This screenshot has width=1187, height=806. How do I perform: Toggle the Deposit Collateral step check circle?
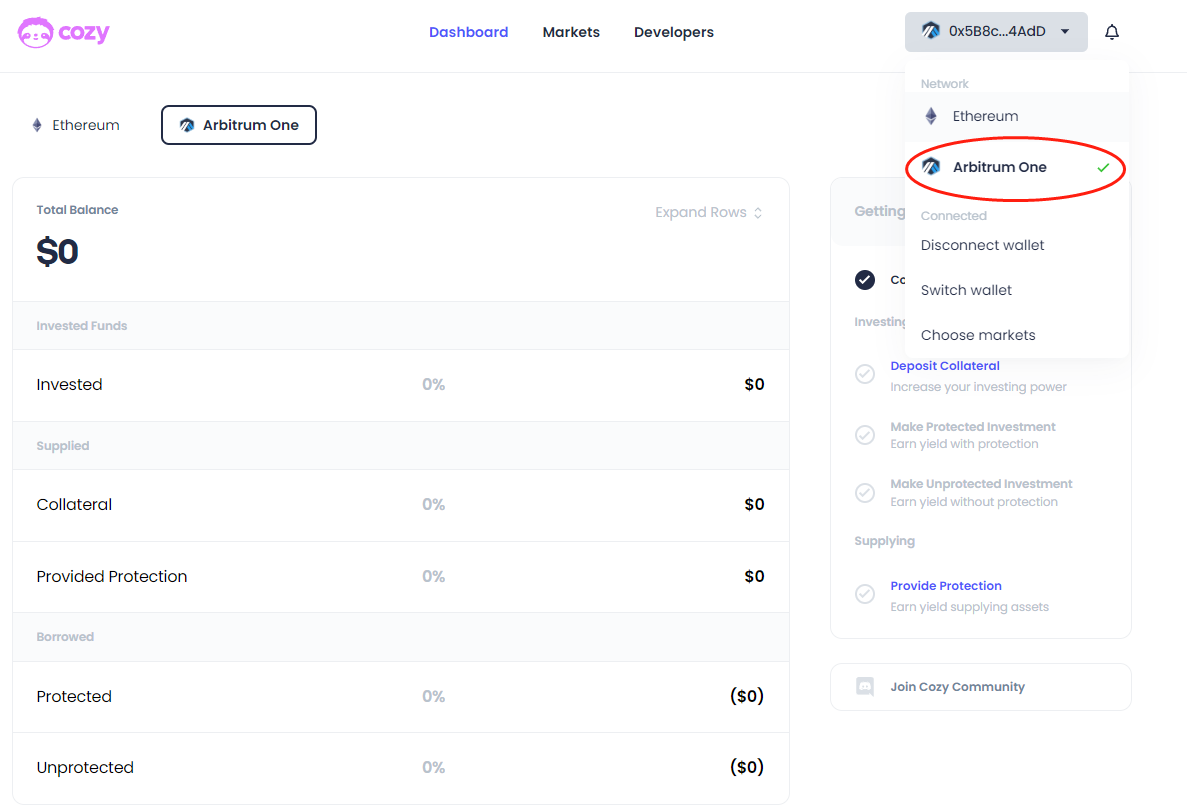[x=865, y=375]
